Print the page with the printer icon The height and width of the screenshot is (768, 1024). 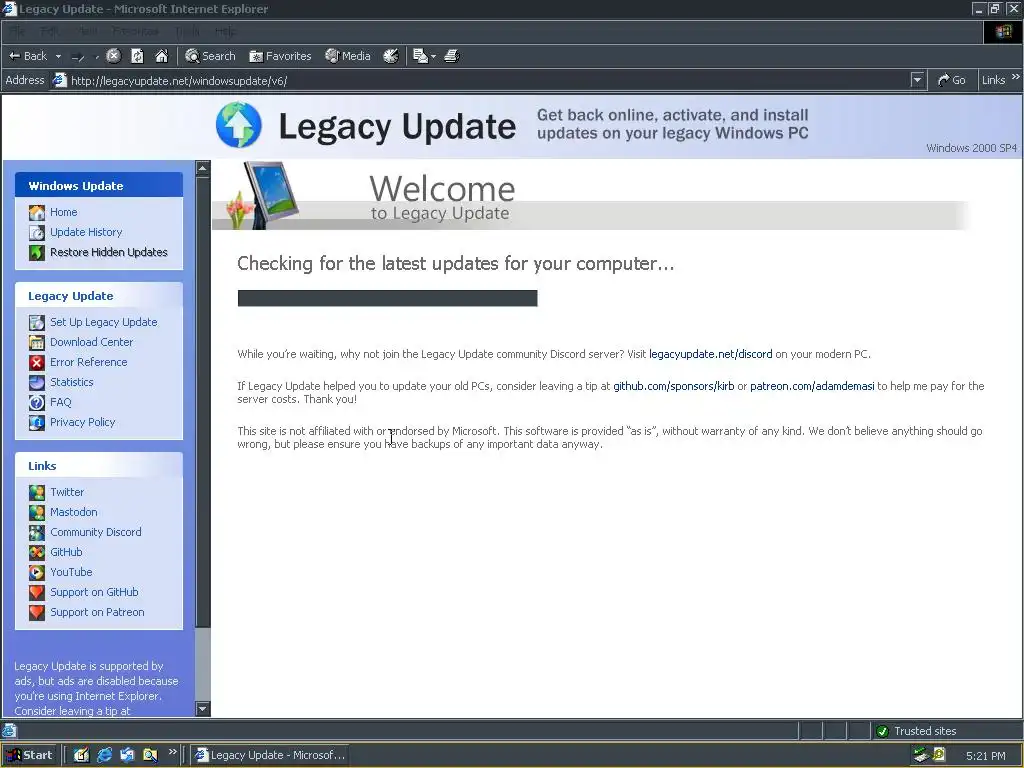[x=451, y=56]
